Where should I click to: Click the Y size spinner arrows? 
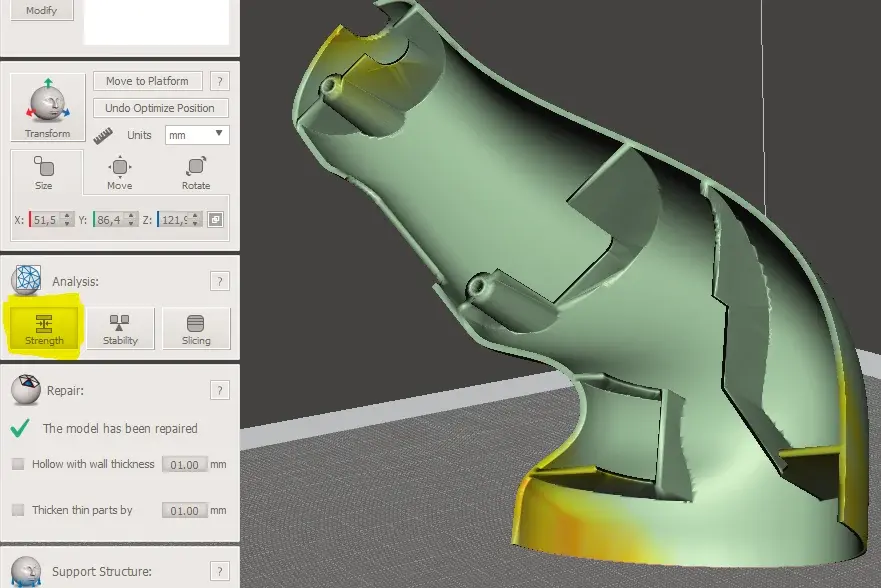[131, 220]
